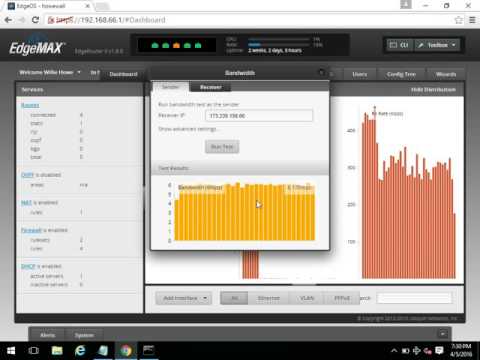Go back in the browser
The height and width of the screenshot is (360, 480).
8,20
